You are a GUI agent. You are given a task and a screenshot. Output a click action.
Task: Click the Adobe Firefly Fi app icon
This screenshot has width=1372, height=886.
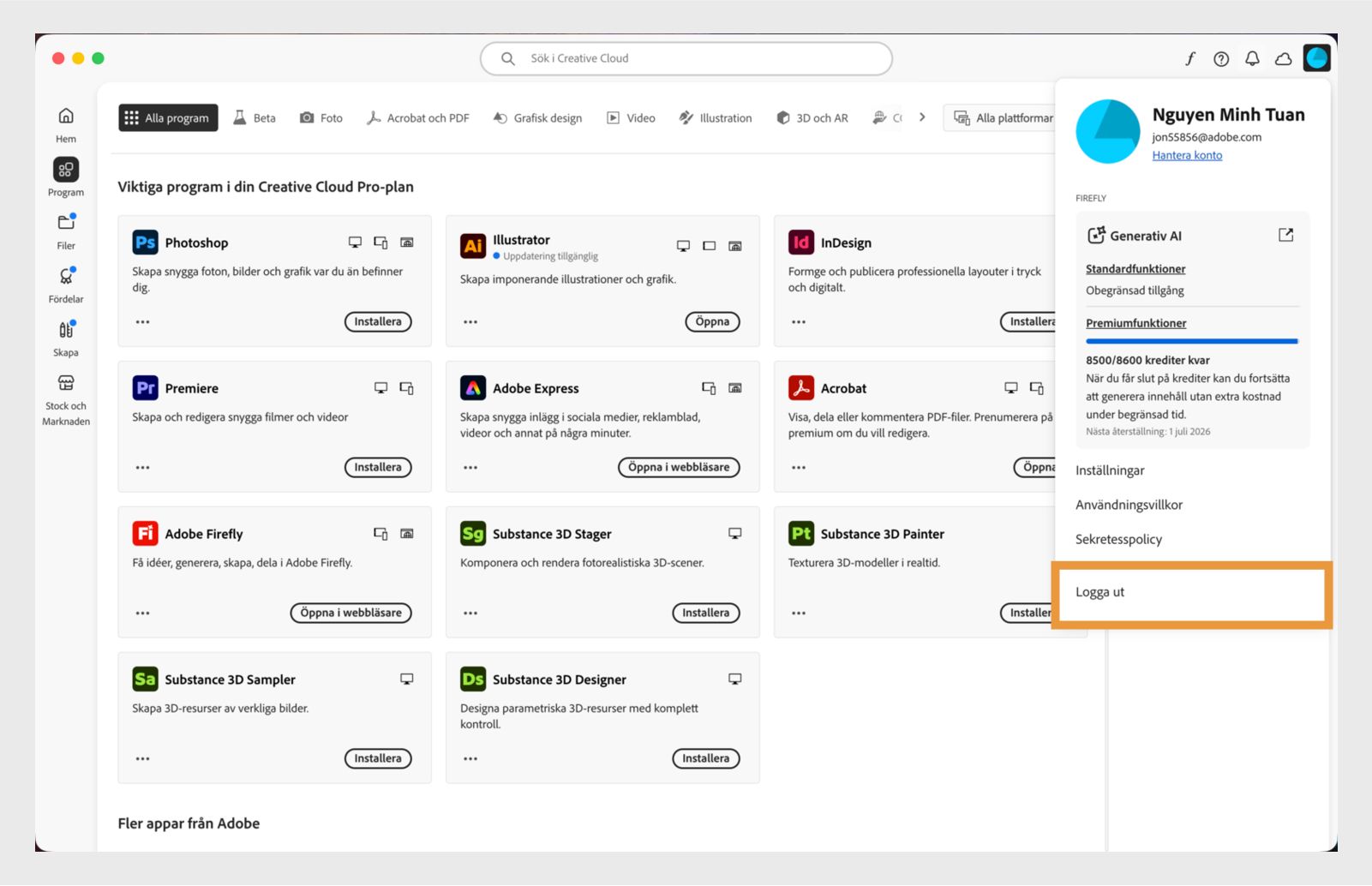(x=146, y=534)
